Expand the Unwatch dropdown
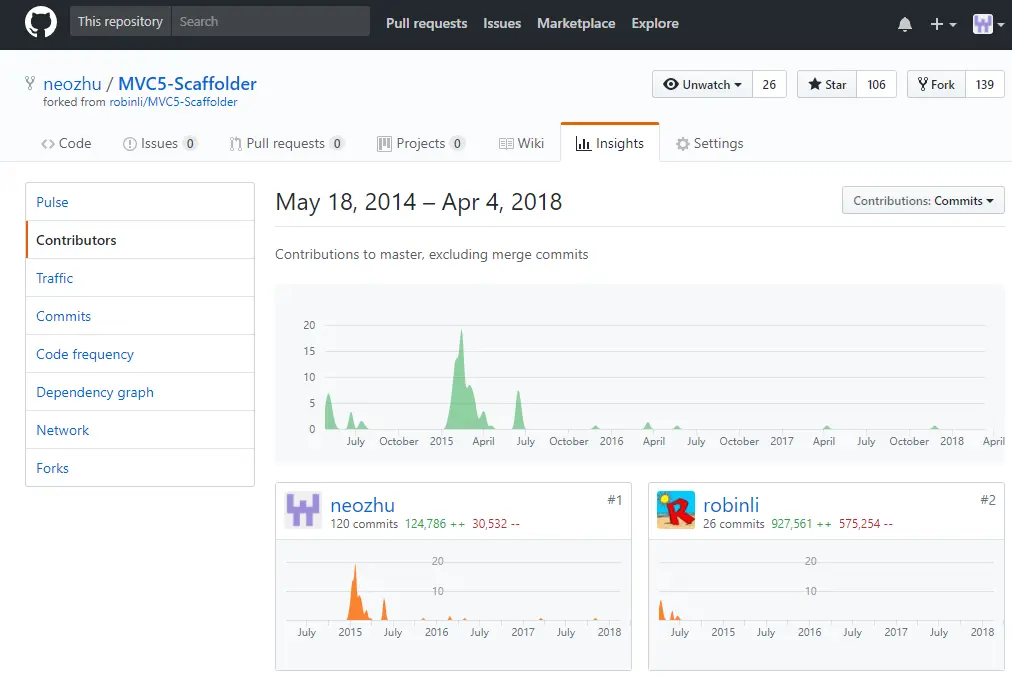Viewport: 1012px width, 678px height. 702,85
